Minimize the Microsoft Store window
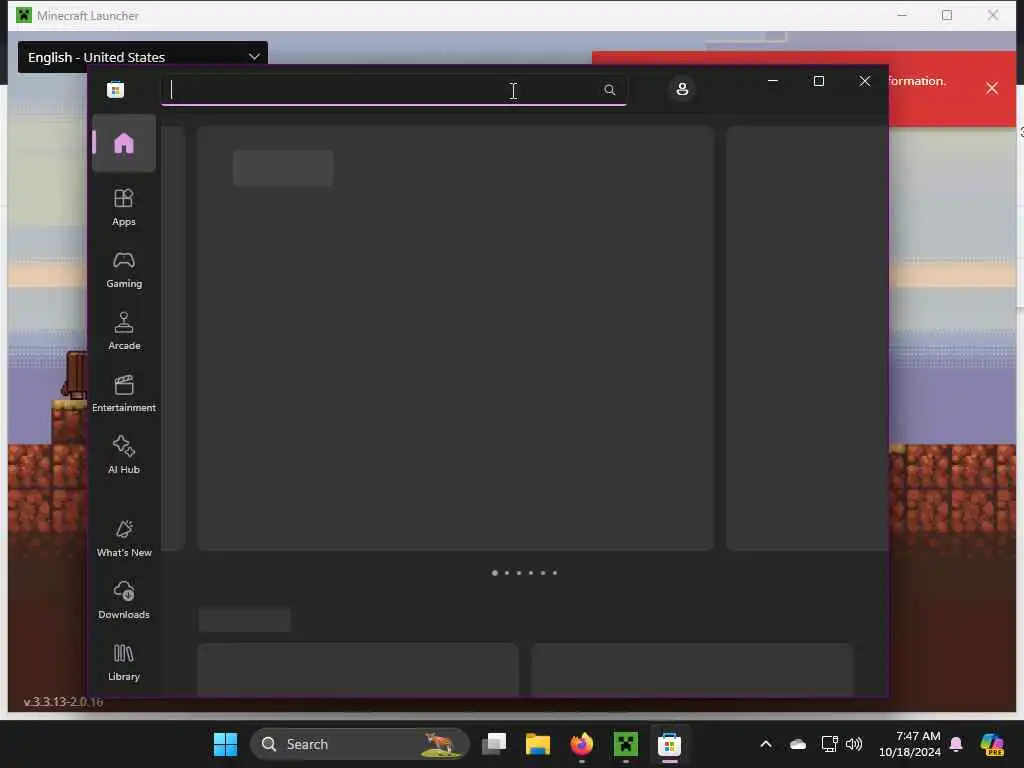The height and width of the screenshot is (768, 1024). click(x=773, y=81)
